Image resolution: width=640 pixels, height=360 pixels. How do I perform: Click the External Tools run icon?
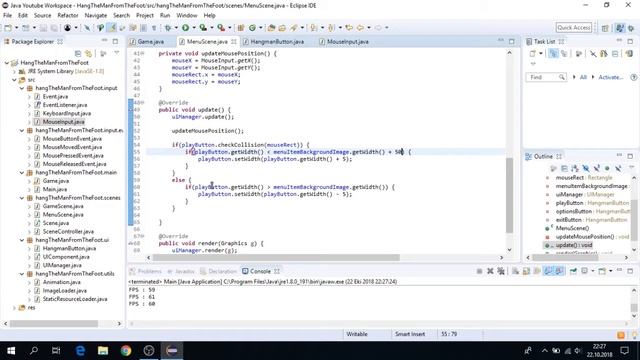tap(221, 28)
